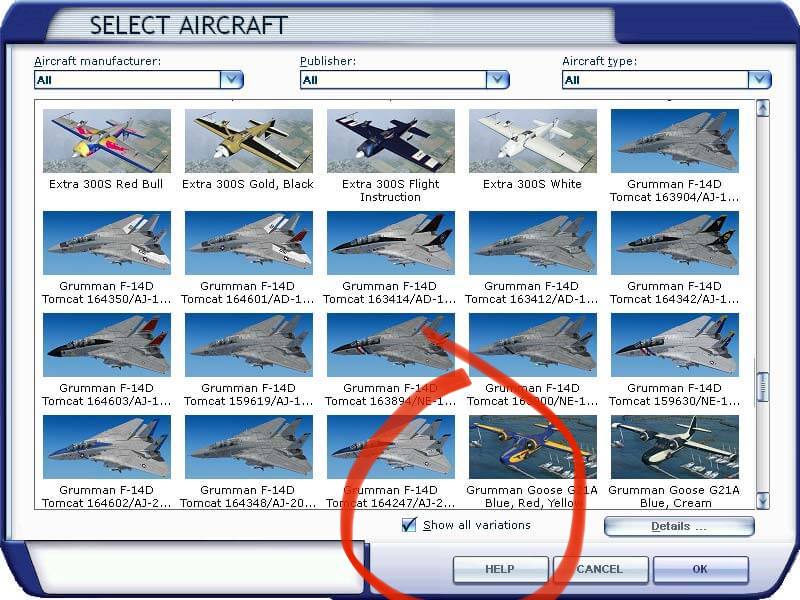This screenshot has height=600, width=800.
Task: Click the 'Extra 300S White' caption text
Action: point(532,184)
